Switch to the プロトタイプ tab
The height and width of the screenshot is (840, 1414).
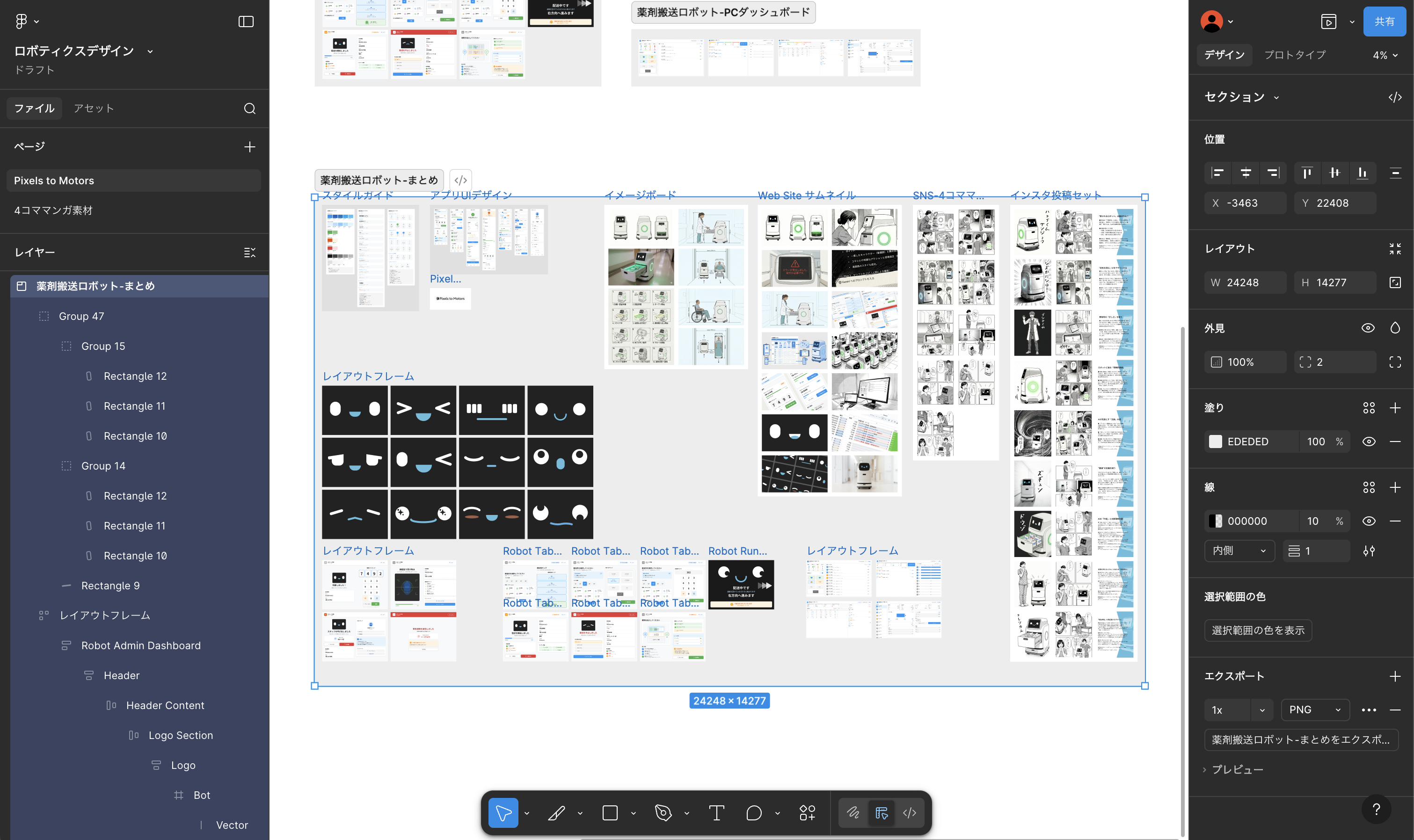click(x=1295, y=54)
